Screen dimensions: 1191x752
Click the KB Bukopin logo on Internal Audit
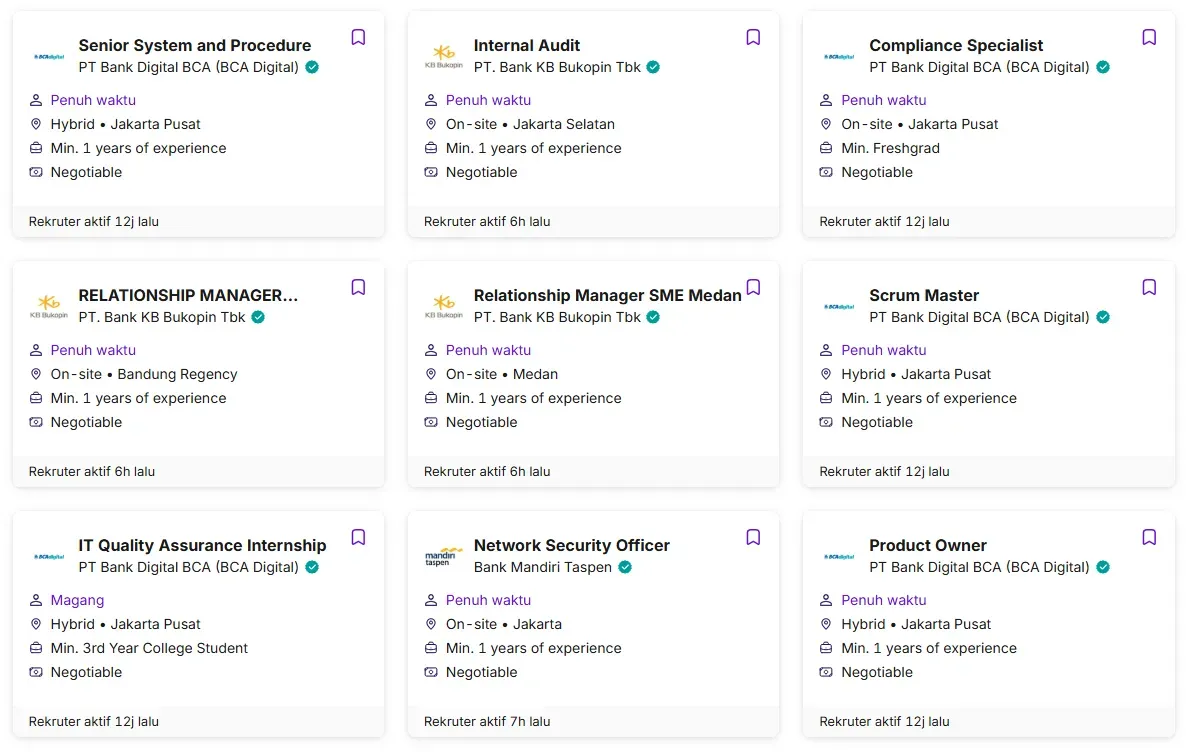tap(443, 56)
